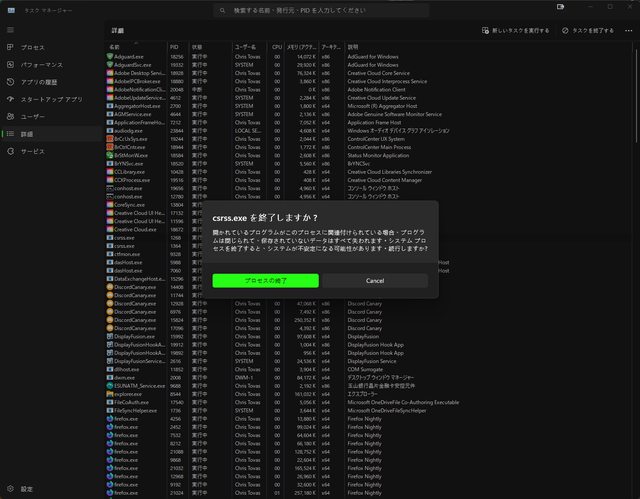Image resolution: width=640 pixels, height=499 pixels.
Task: Open the パフォーマンス (Performance) page
Action: pyautogui.click(x=40, y=62)
